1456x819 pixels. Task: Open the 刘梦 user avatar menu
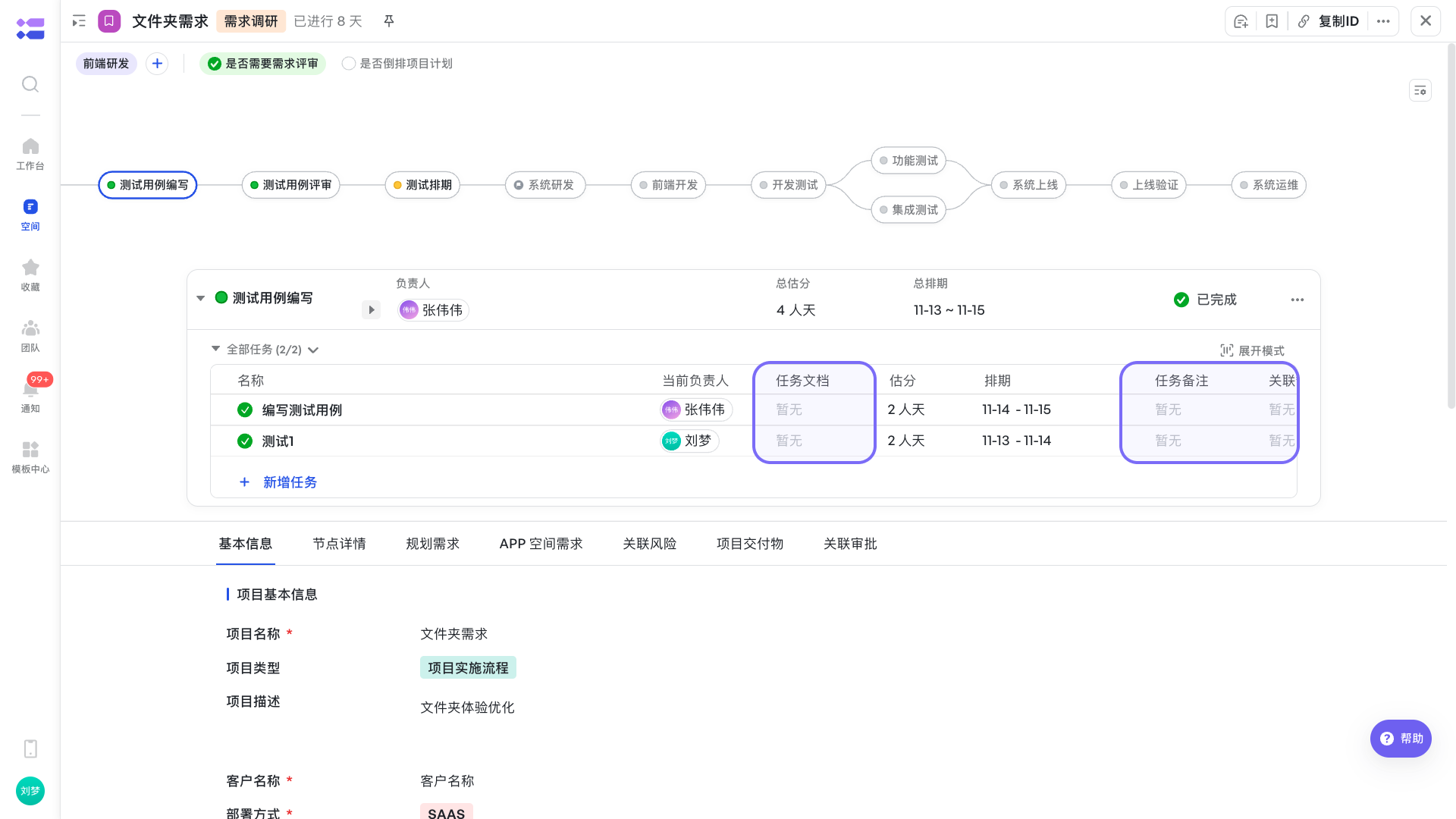pyautogui.click(x=30, y=791)
